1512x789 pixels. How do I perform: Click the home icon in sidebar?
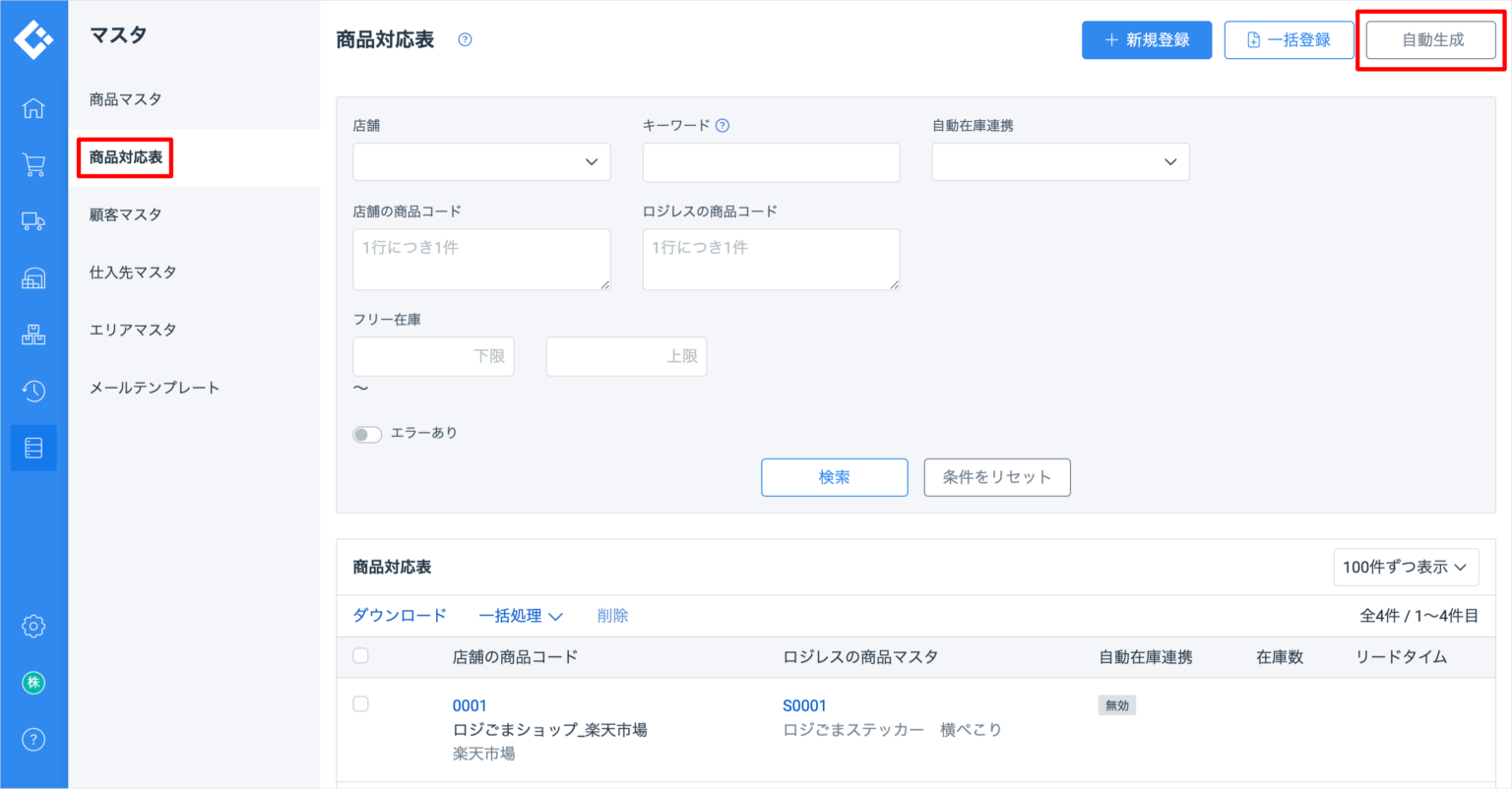pos(33,107)
